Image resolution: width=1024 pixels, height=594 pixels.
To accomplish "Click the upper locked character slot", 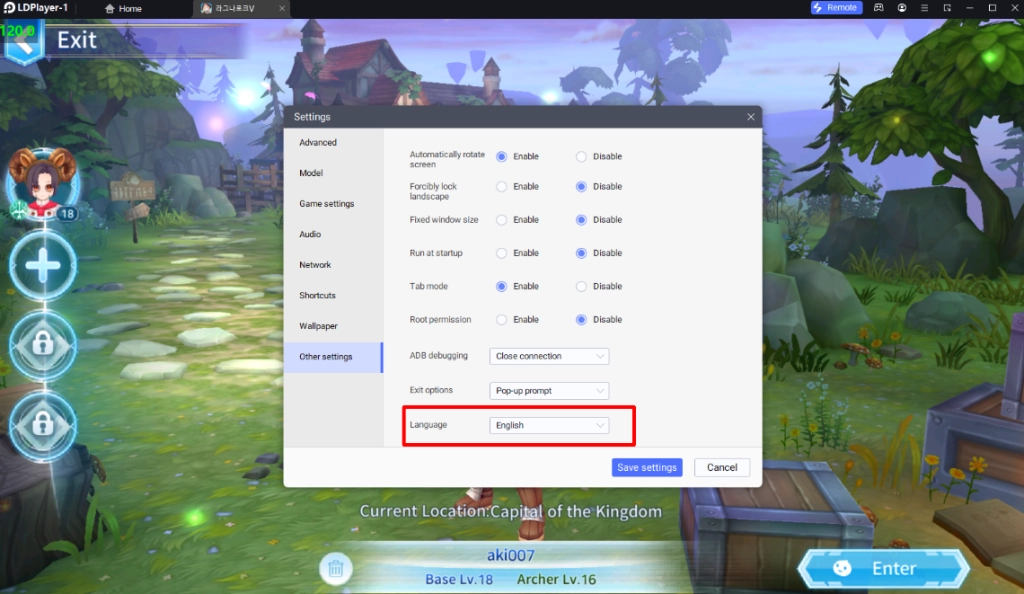I will (x=43, y=345).
